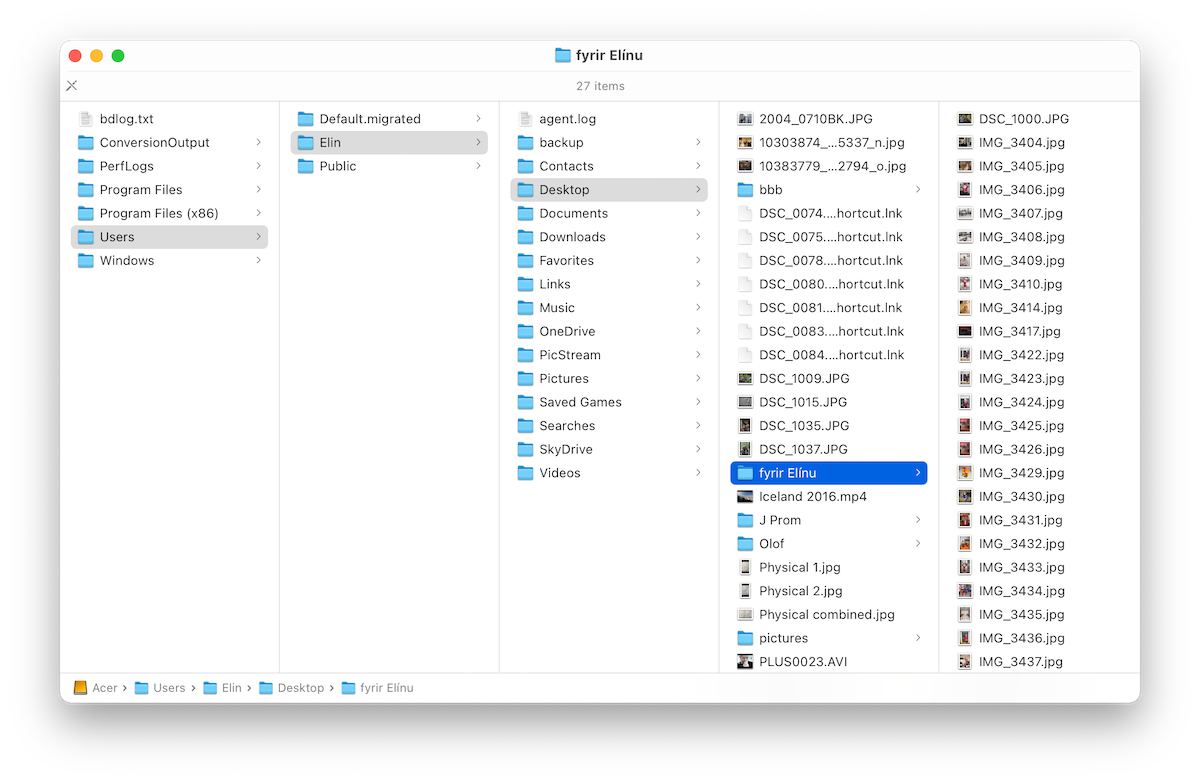Expand the Videos folder chevron
This screenshot has height=782, width=1200.
tap(698, 473)
